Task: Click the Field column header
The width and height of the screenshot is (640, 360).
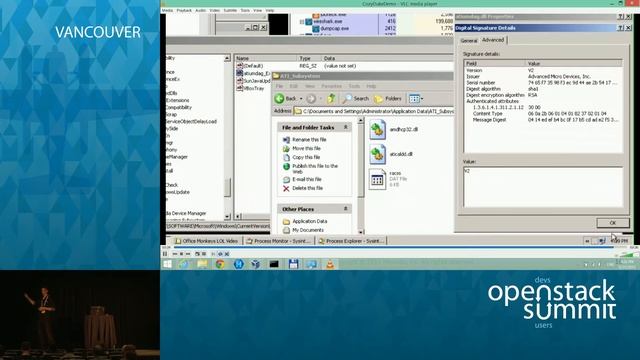Action: coord(495,63)
